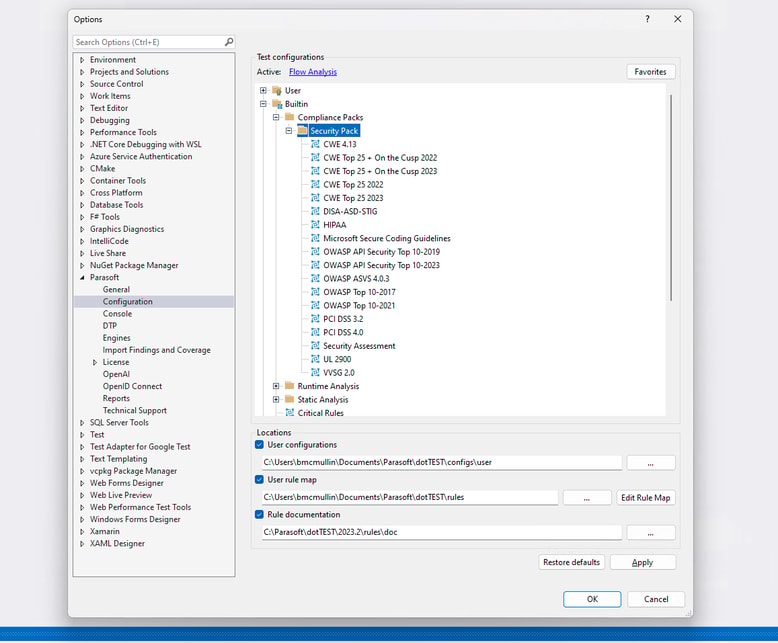The height and width of the screenshot is (643, 778).
Task: Expand the Runtime Analysis node
Action: click(276, 386)
